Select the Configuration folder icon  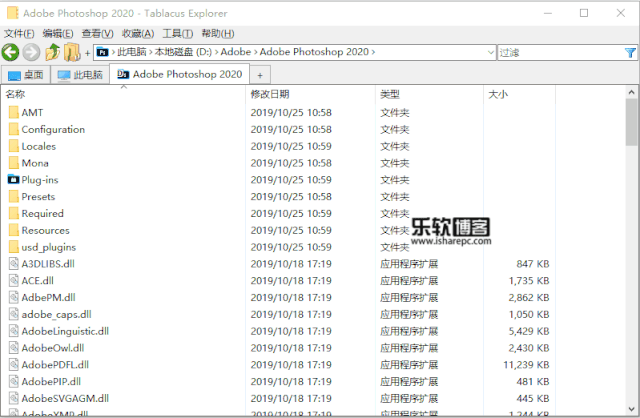(x=13, y=129)
